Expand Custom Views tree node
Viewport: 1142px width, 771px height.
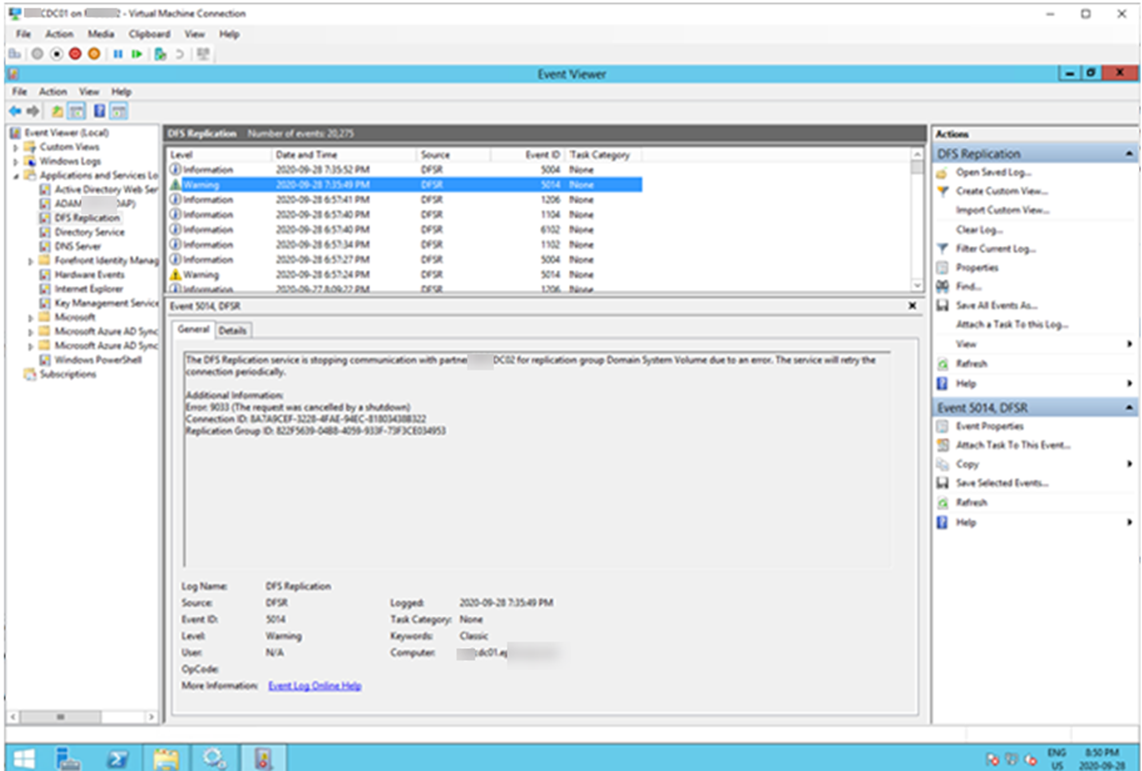[x=15, y=147]
